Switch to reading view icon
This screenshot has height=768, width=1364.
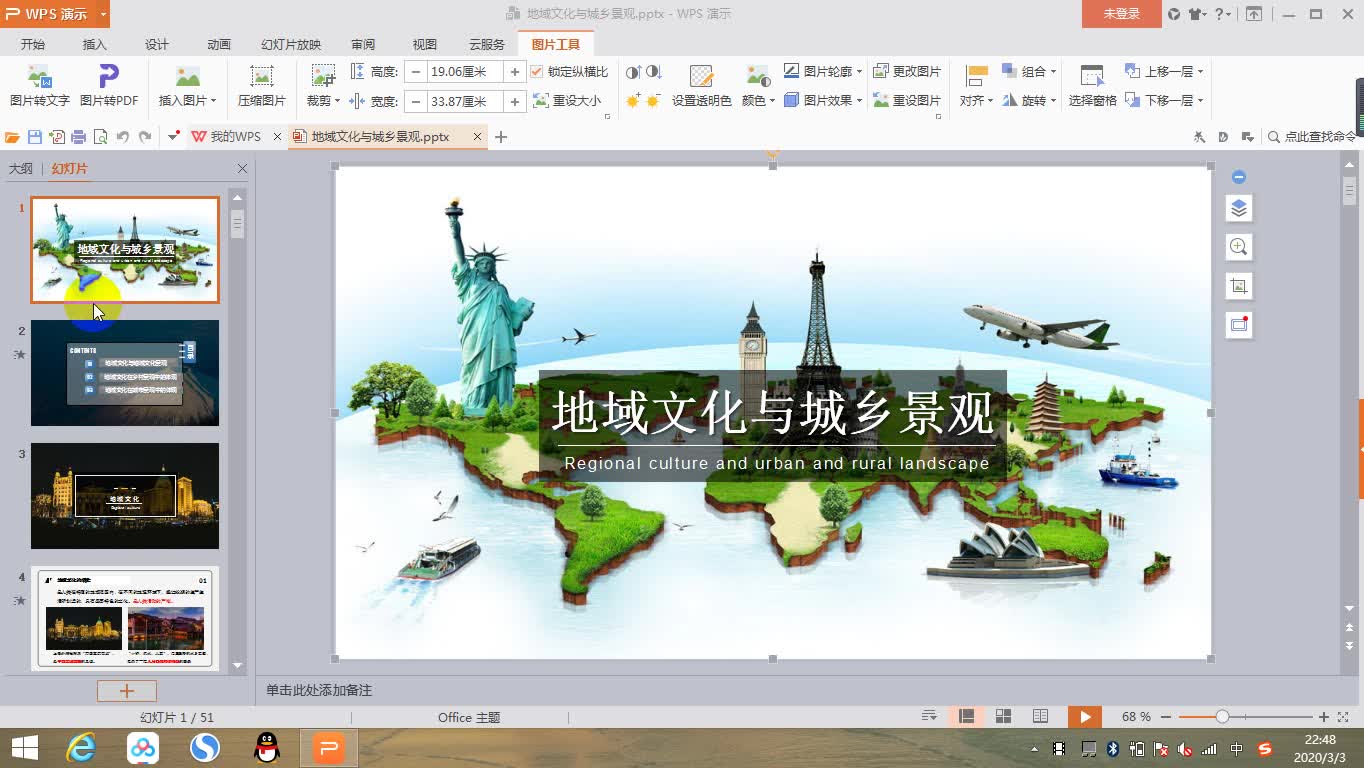click(x=1040, y=717)
